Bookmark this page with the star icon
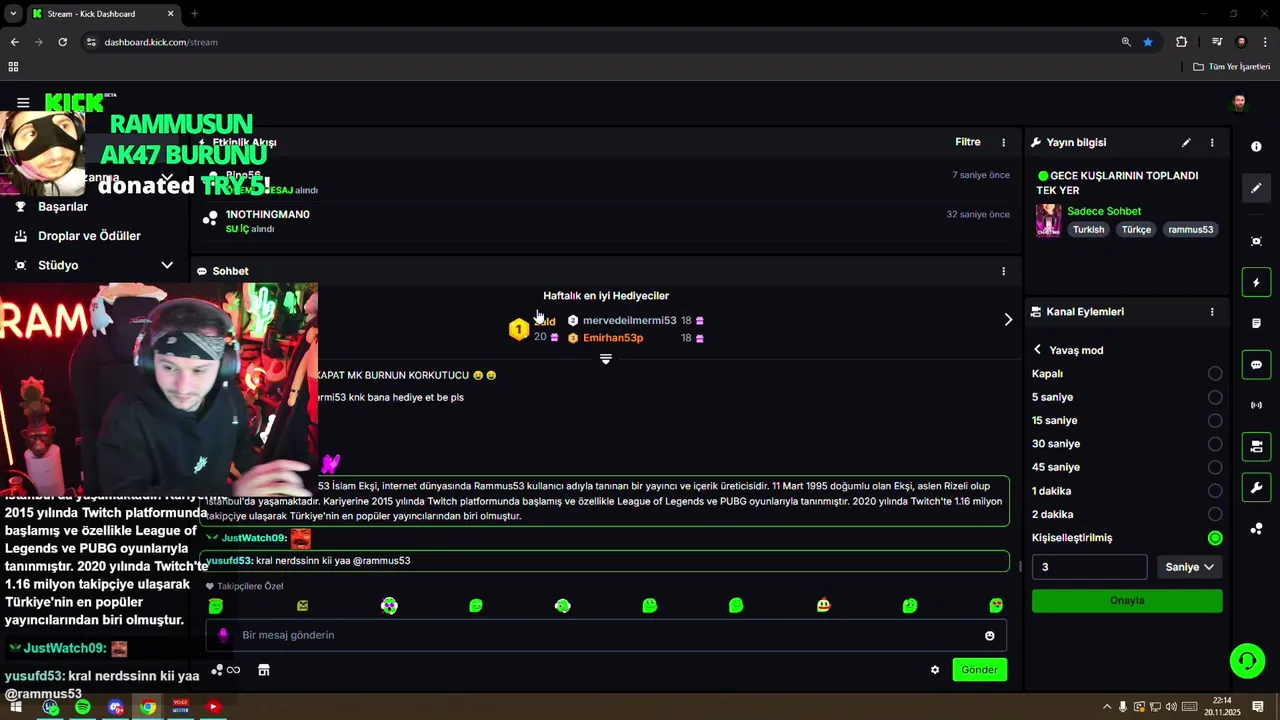 pyautogui.click(x=1148, y=42)
